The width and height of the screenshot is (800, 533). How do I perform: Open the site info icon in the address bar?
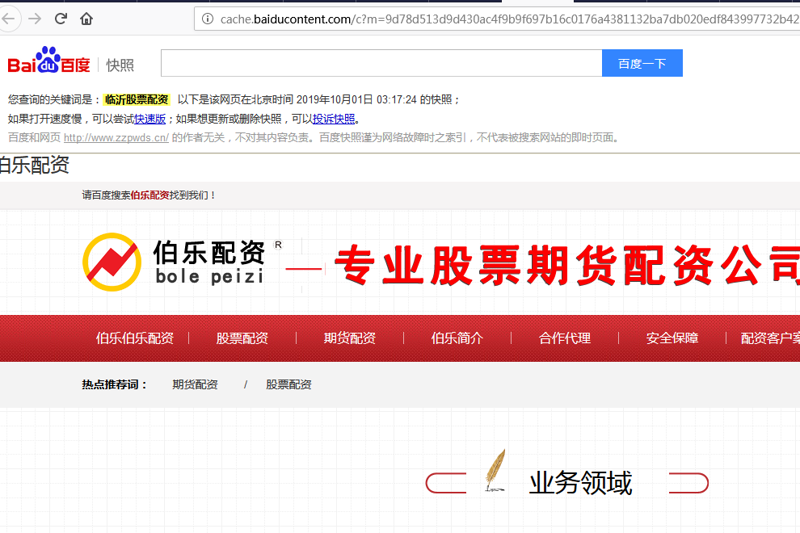coord(207,19)
